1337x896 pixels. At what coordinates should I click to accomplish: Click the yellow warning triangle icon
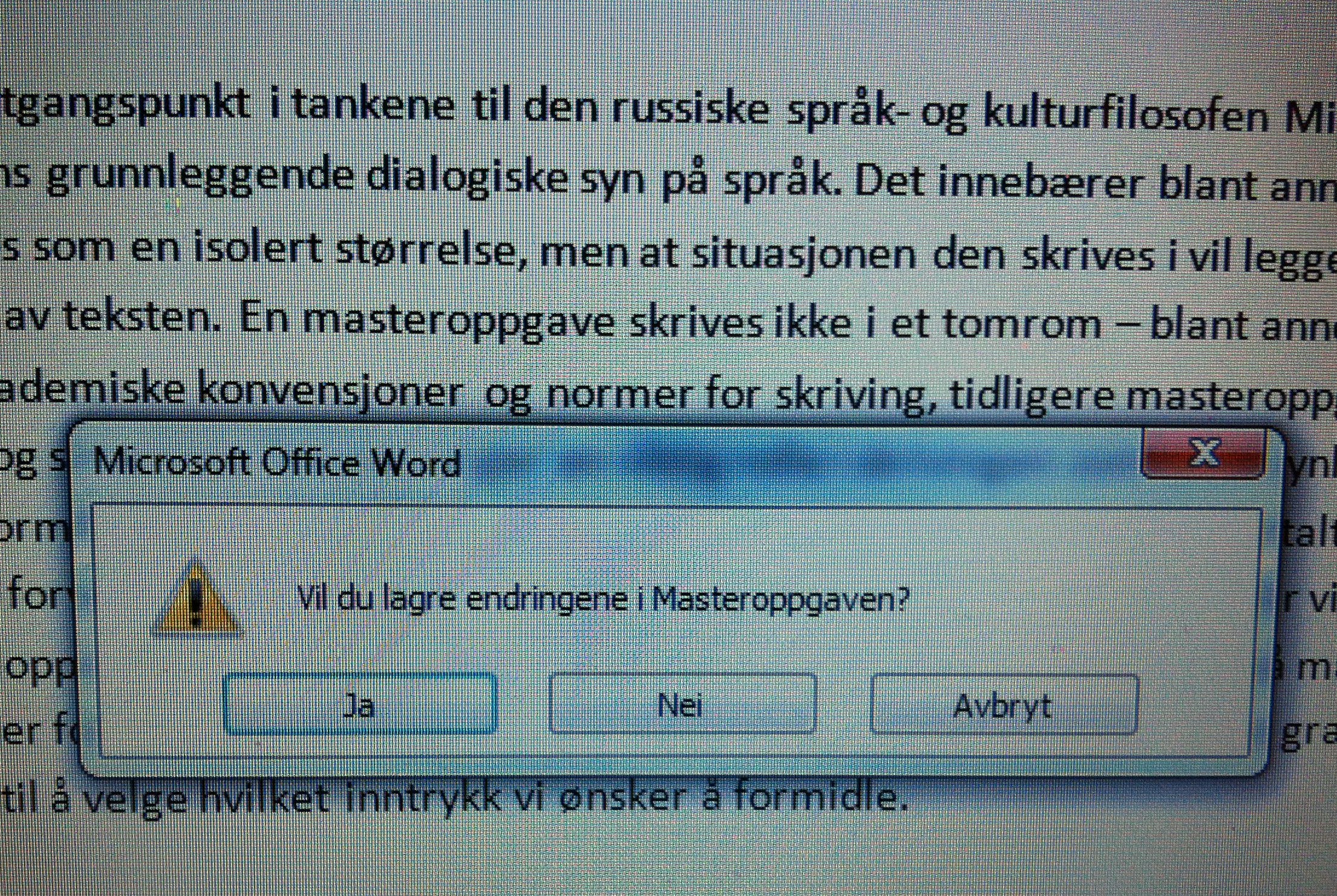point(197,598)
